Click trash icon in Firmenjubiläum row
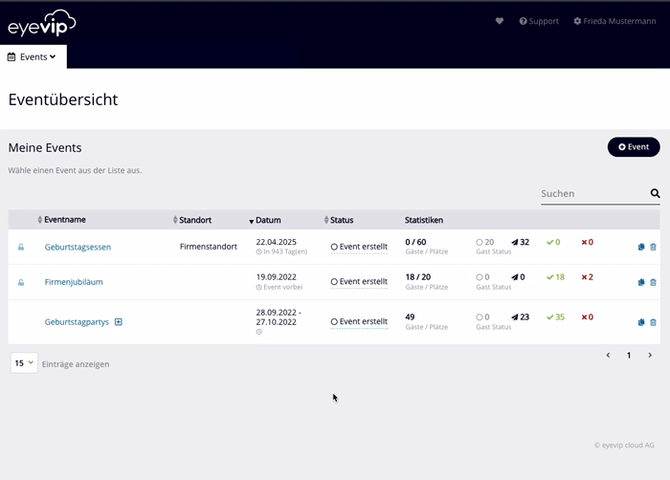Viewport: 670px width, 480px height. point(653,282)
